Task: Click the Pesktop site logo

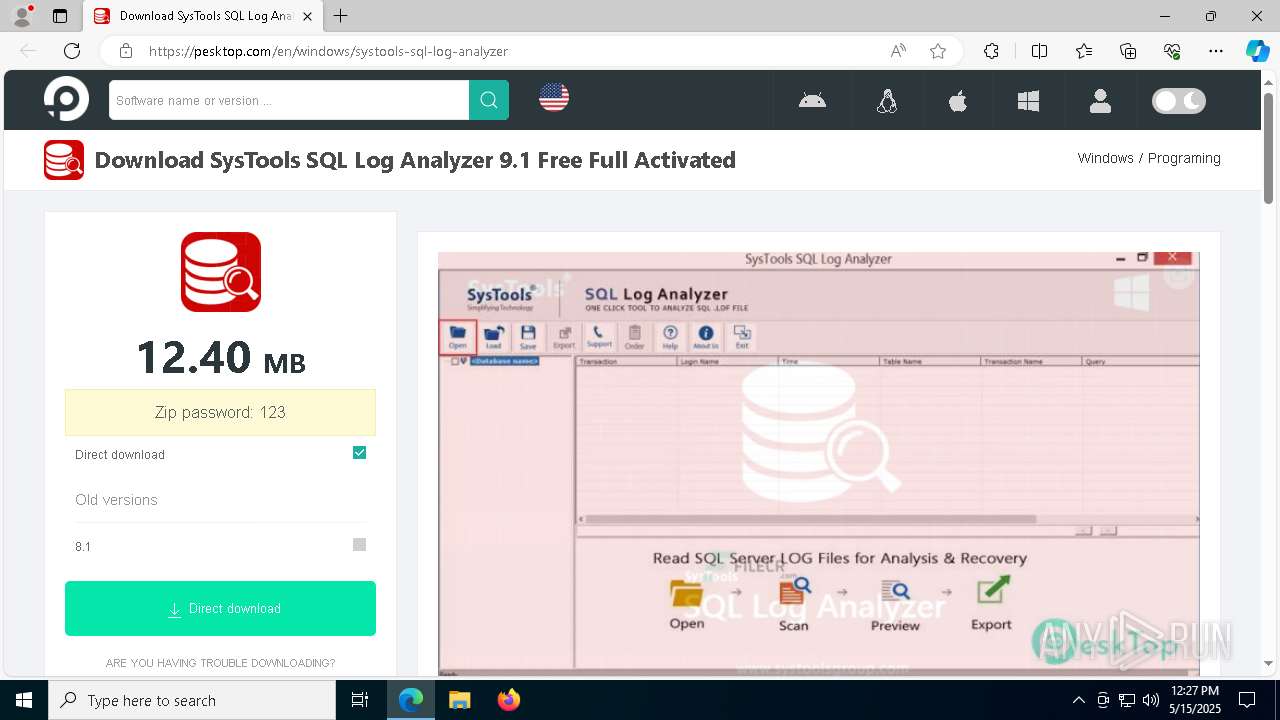Action: [x=66, y=99]
